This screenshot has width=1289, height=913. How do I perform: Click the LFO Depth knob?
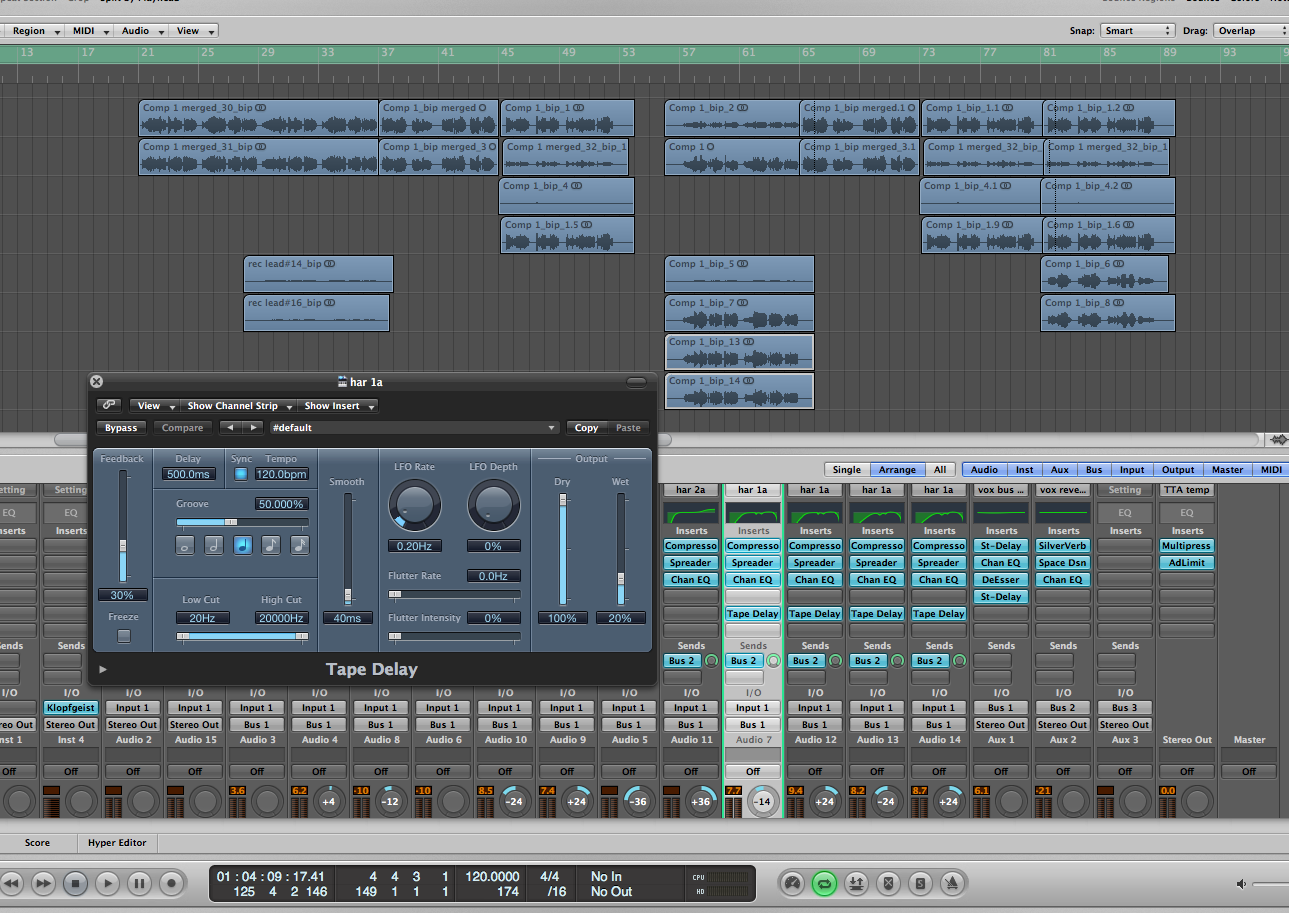coord(493,505)
